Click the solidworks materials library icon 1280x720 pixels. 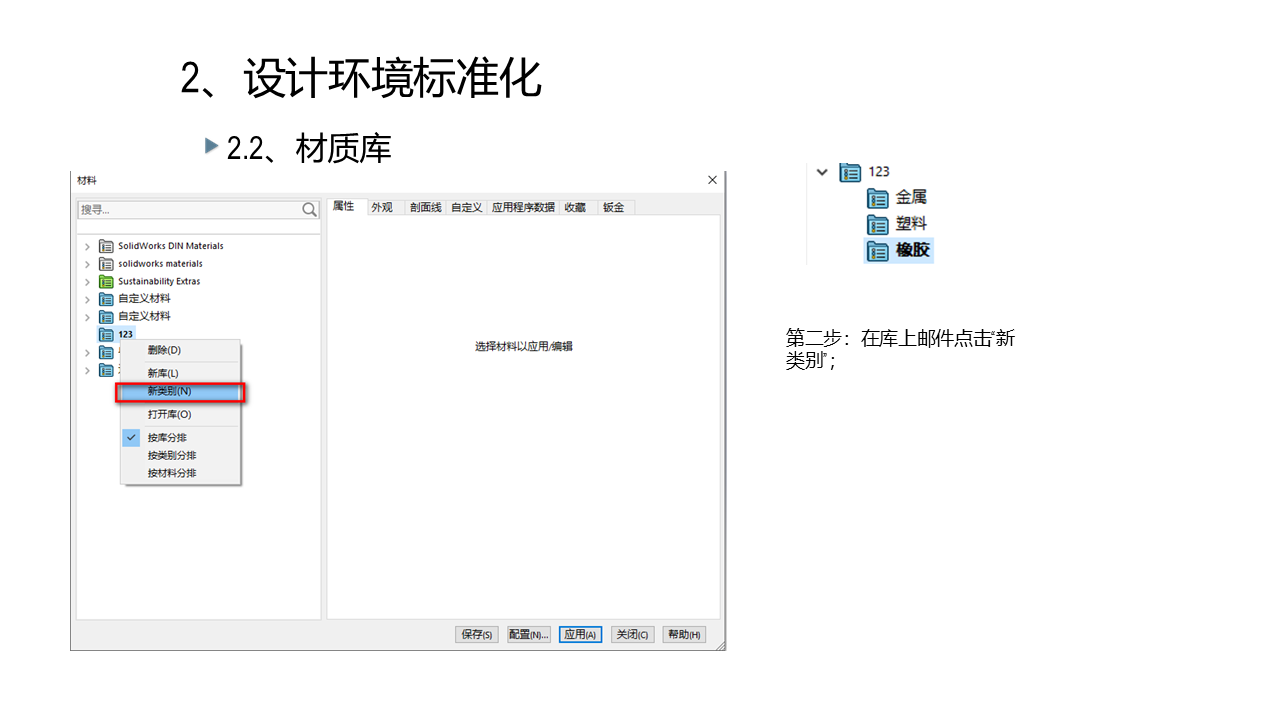106,264
